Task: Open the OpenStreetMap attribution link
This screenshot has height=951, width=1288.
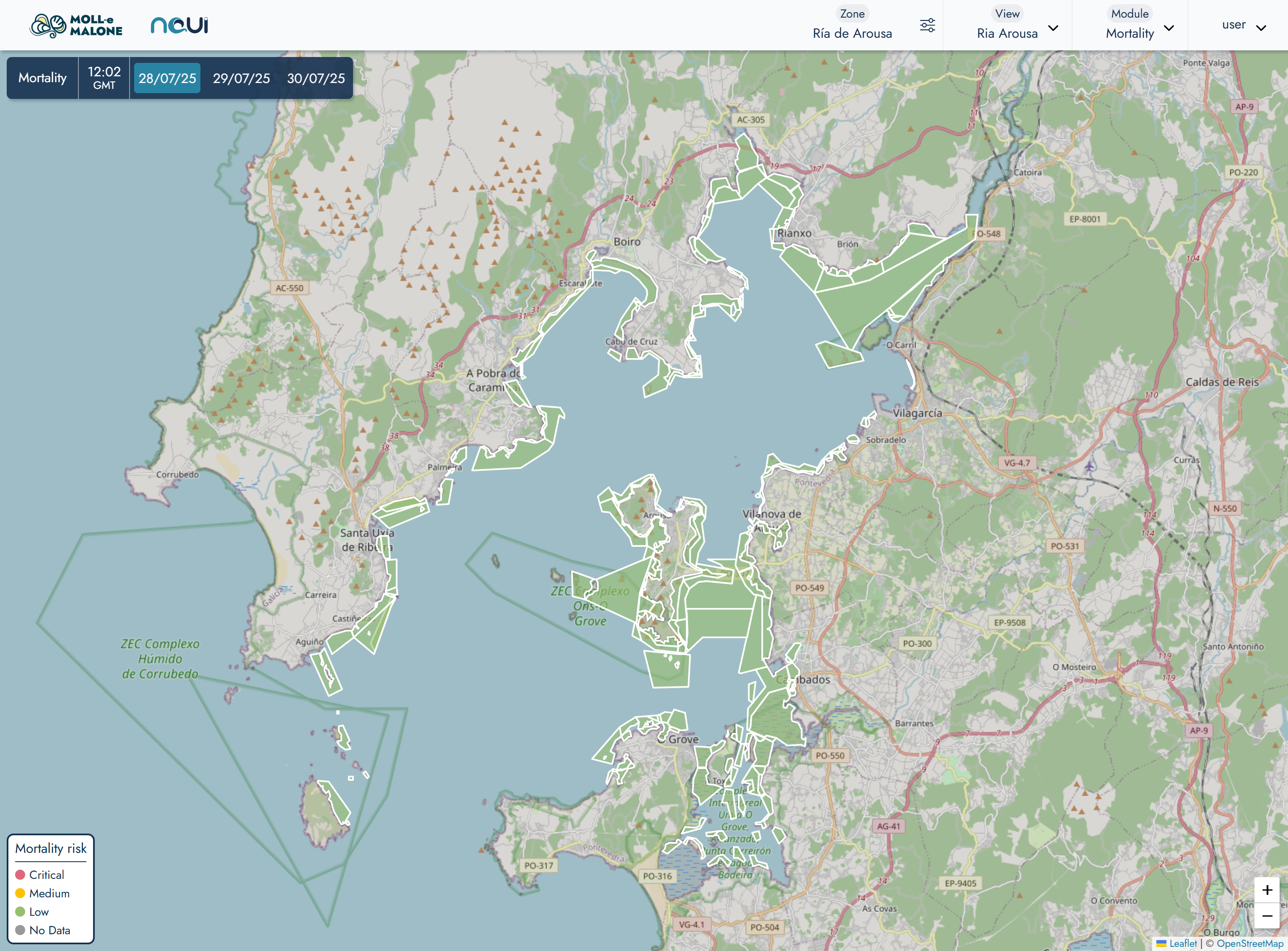Action: pyautogui.click(x=1249, y=943)
